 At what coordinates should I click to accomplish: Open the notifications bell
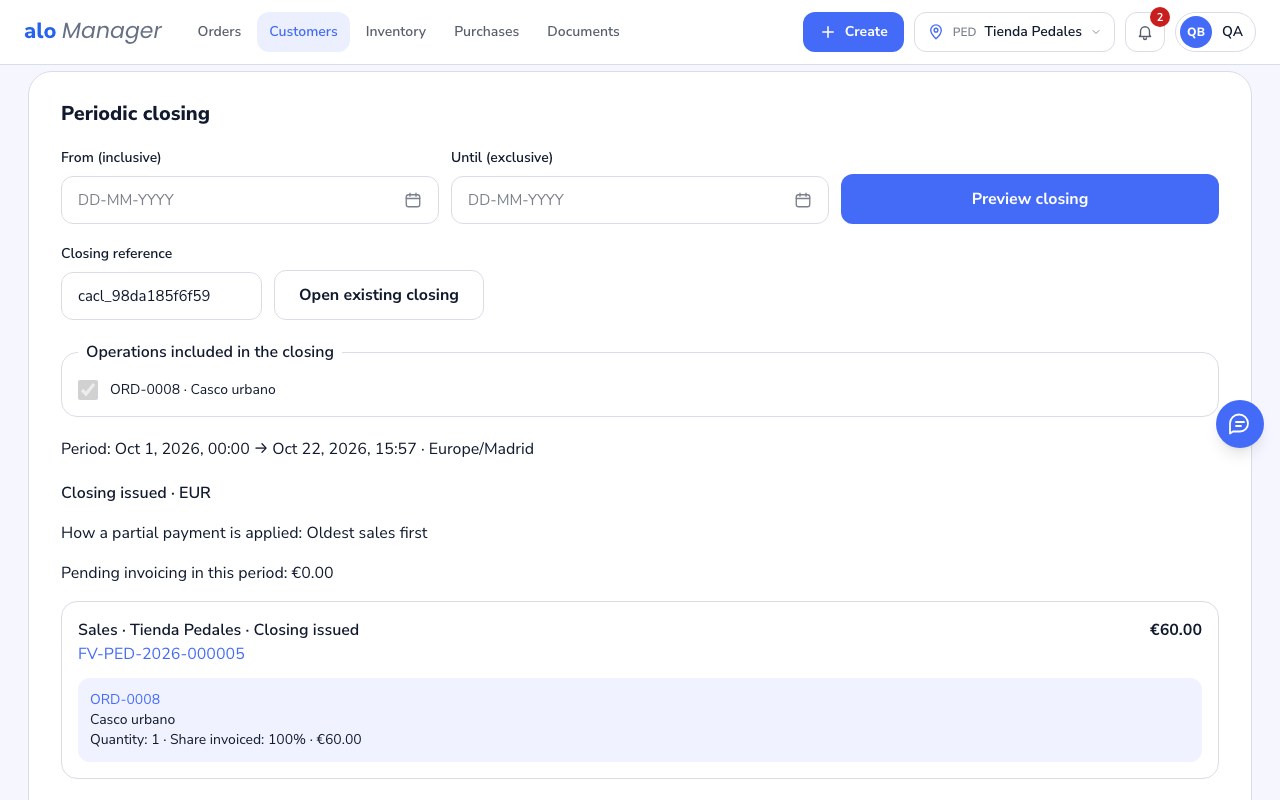(1145, 32)
